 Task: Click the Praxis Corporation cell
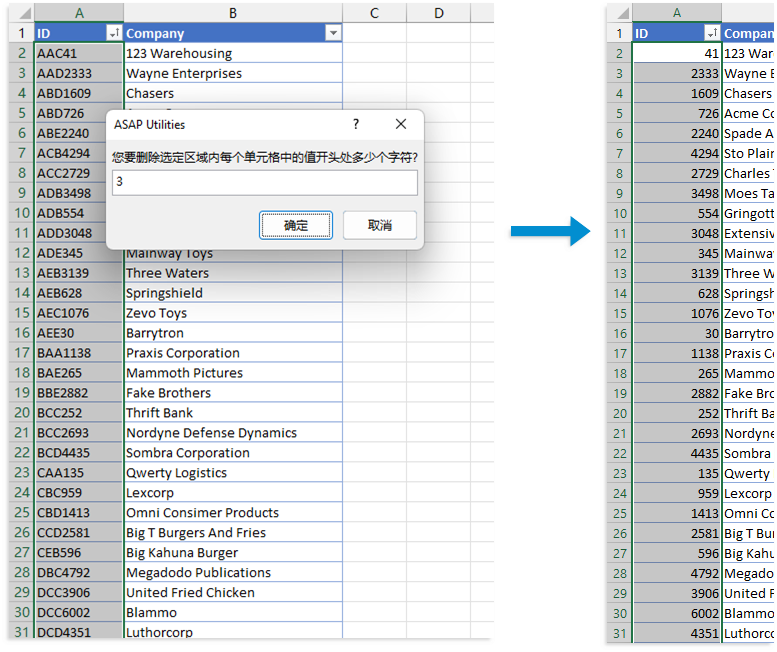(x=233, y=353)
